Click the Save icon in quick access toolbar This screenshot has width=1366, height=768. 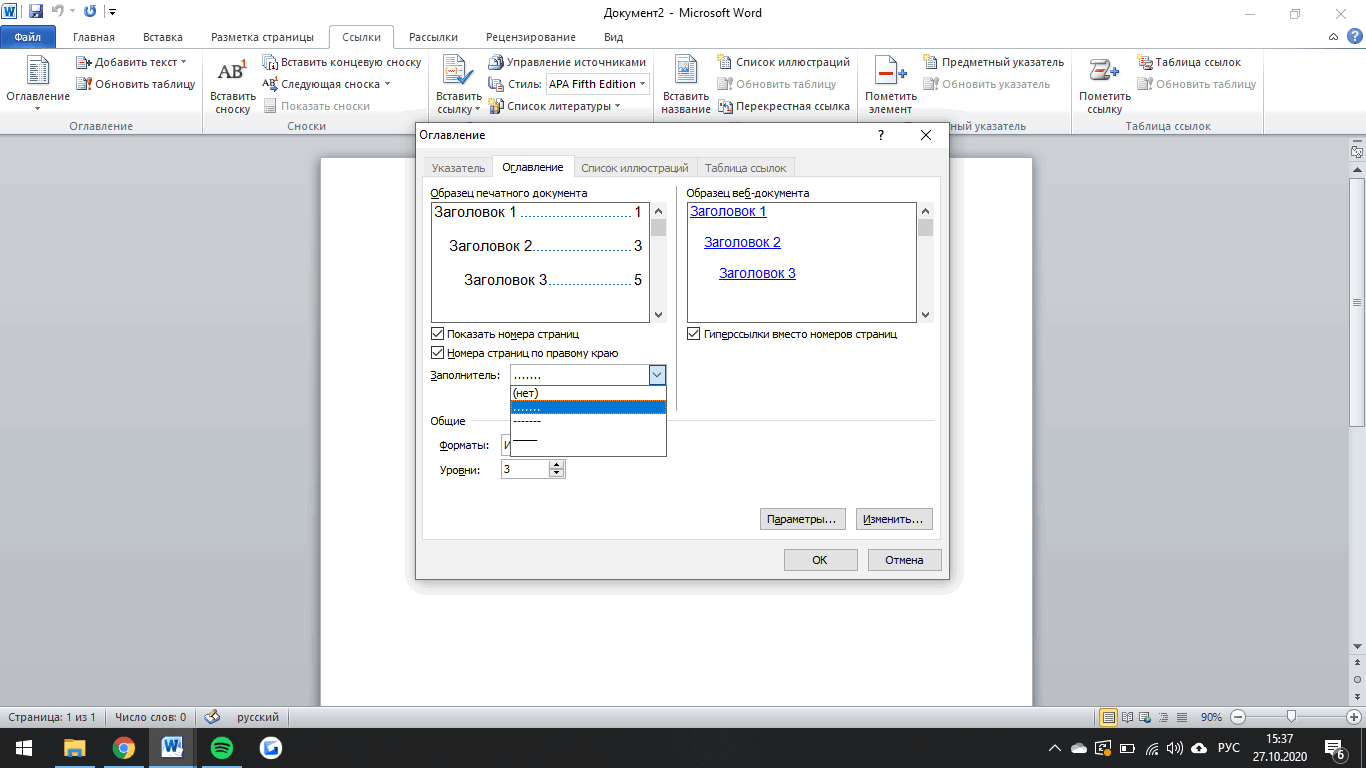click(36, 13)
